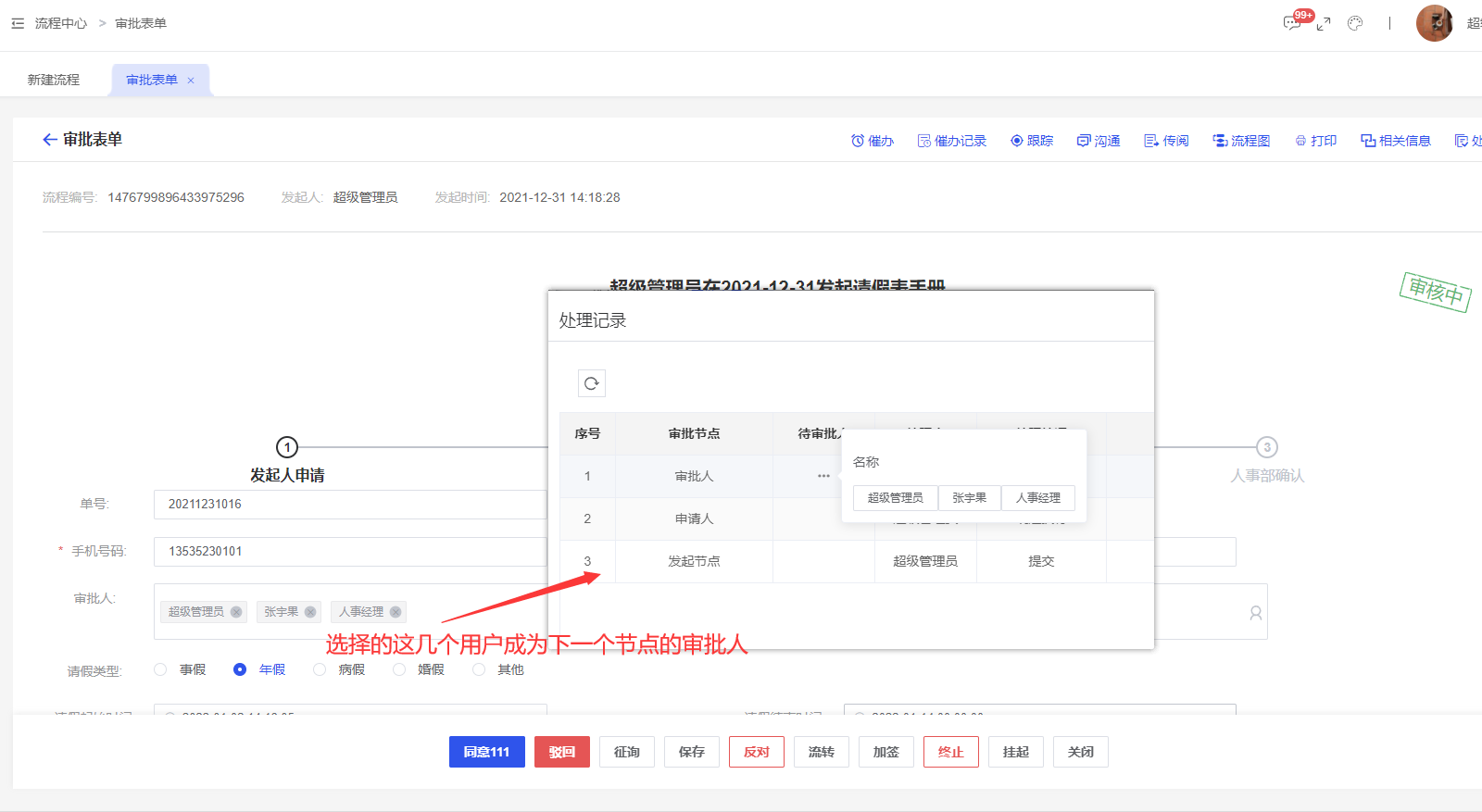Expand the ellipsis in 待审批人 row 1
This screenshot has width=1482, height=812.
tap(823, 476)
